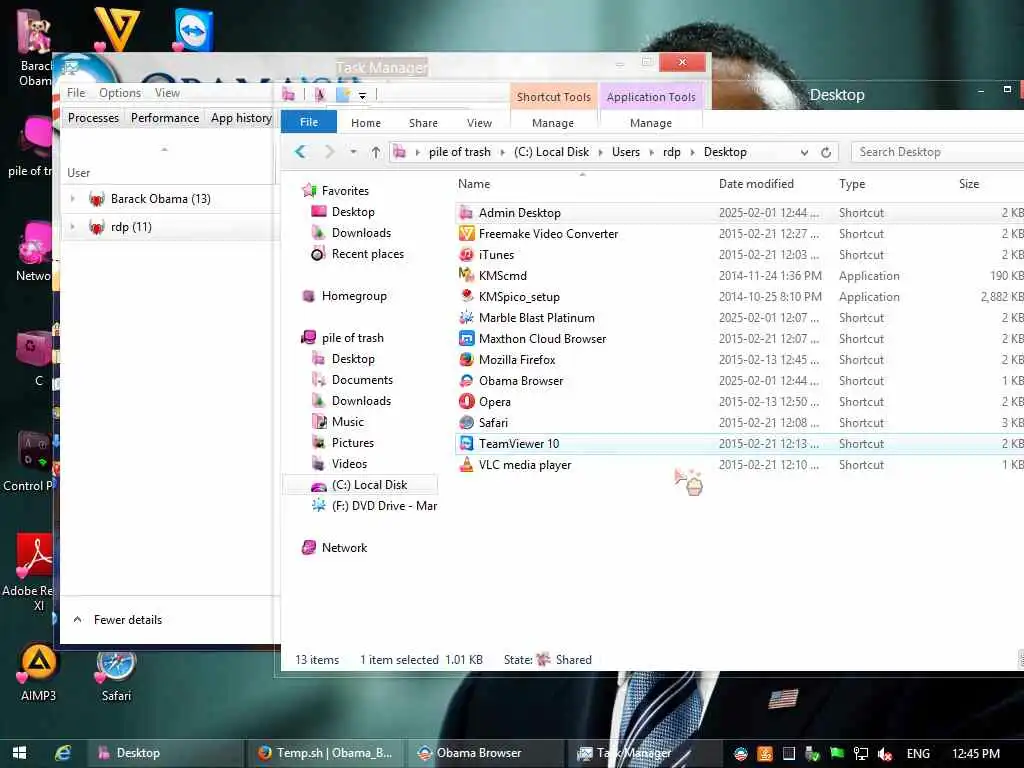Viewport: 1024px width, 768px height.
Task: Click the Back arrow in Explorer
Action: (300, 152)
